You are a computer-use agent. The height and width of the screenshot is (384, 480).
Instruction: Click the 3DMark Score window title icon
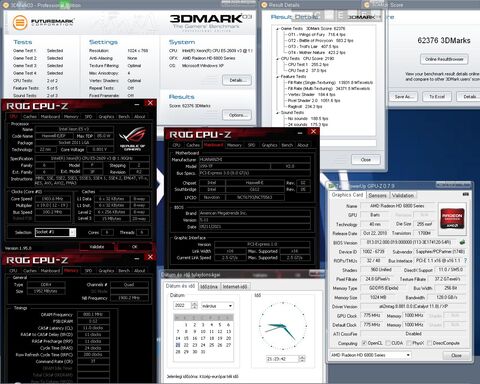pyautogui.click(x=367, y=5)
